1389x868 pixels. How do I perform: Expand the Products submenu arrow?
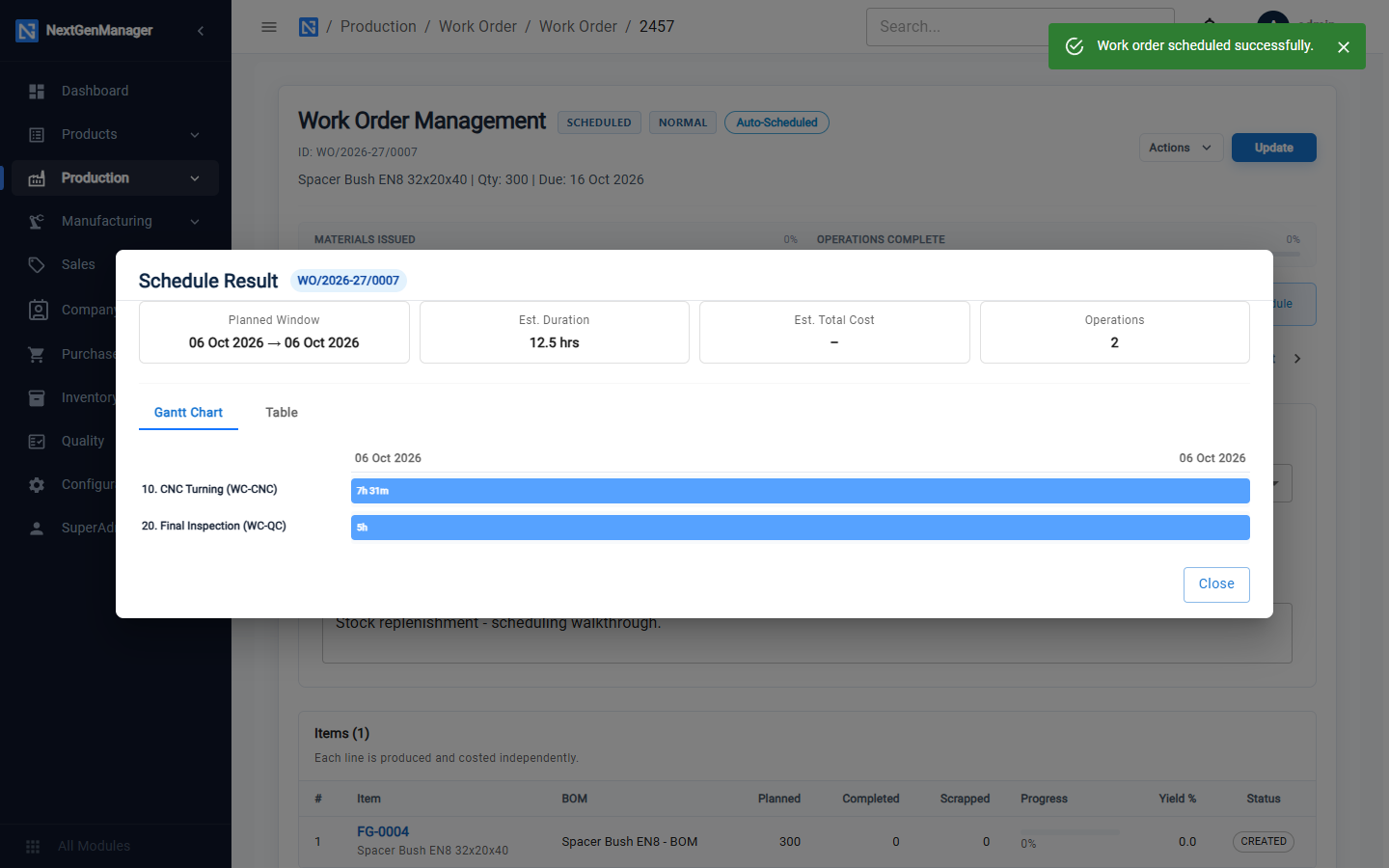click(x=195, y=135)
